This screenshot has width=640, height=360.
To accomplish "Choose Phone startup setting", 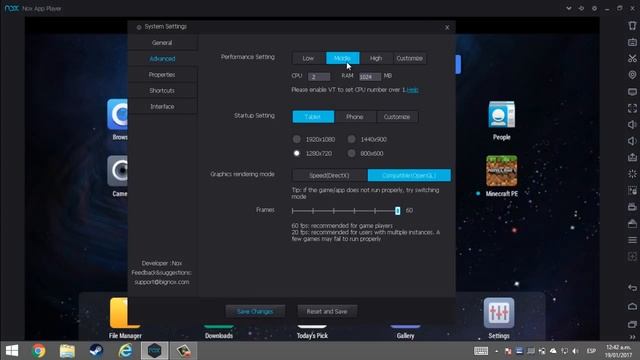I will click(x=355, y=117).
